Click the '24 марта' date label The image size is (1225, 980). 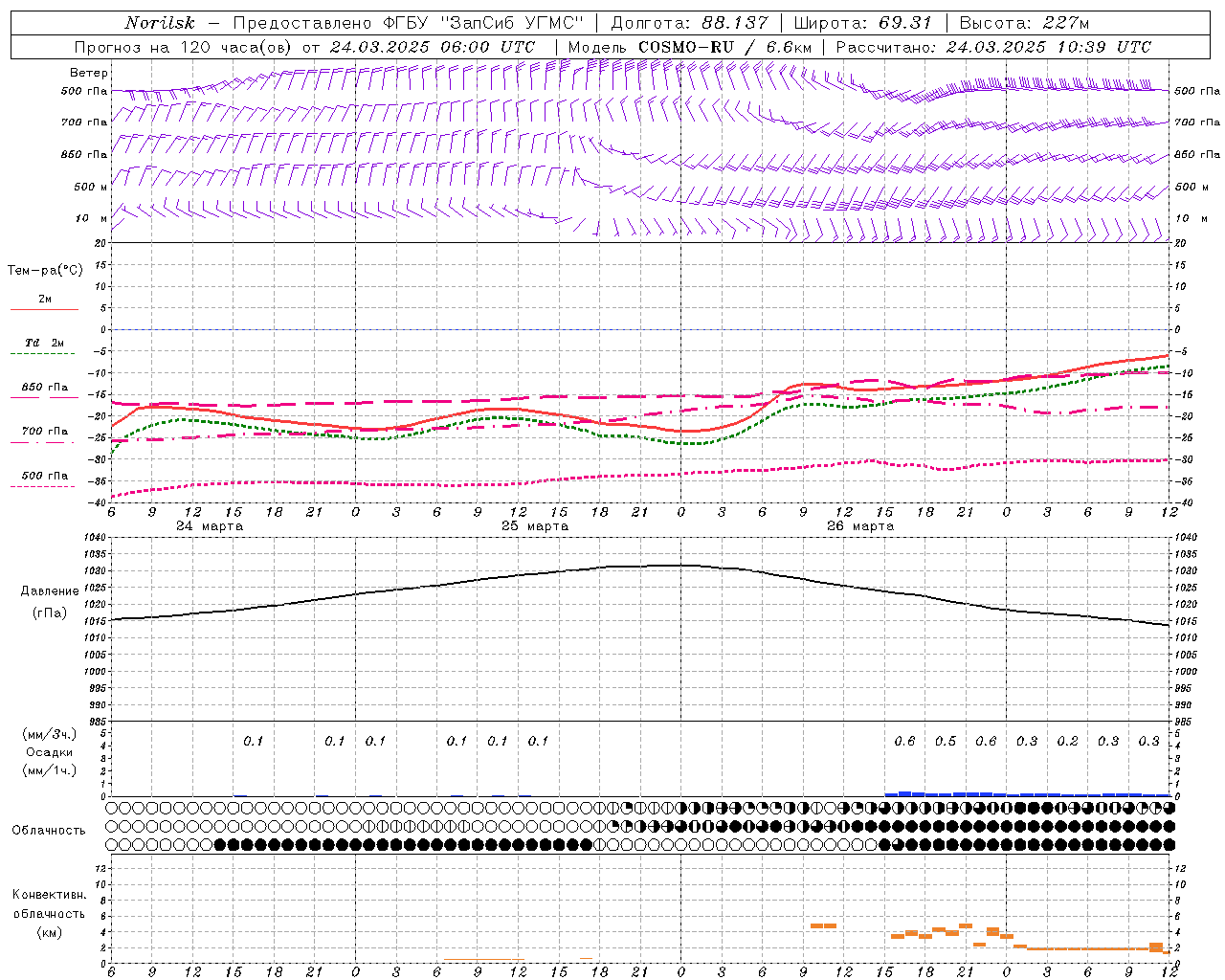(x=210, y=526)
